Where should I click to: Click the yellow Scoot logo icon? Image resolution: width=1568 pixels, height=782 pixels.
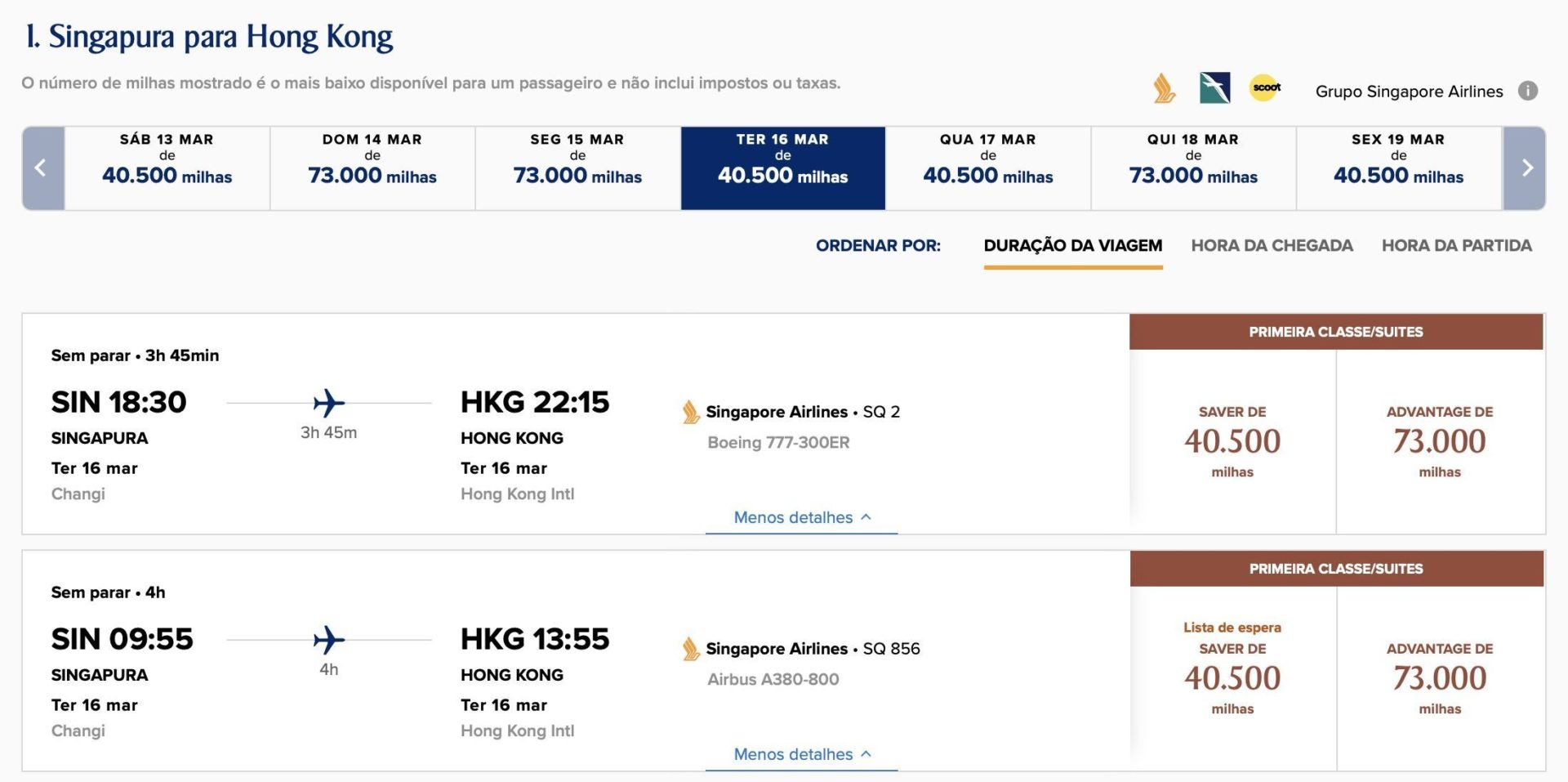point(1265,87)
